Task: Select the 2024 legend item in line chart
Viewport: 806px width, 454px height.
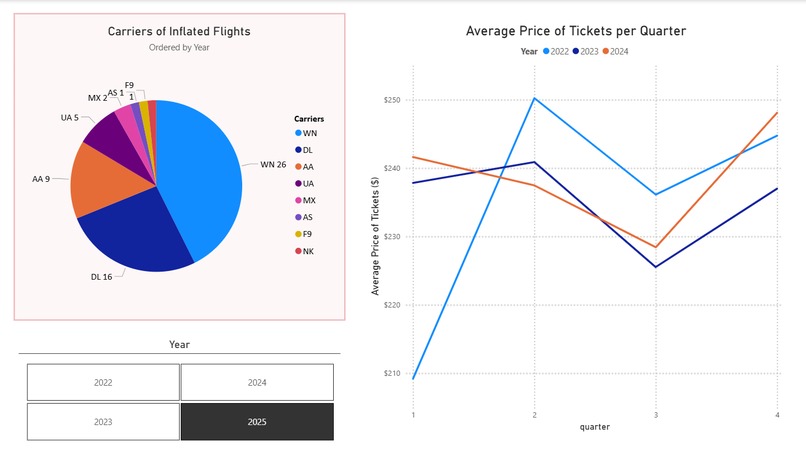Action: coord(616,51)
